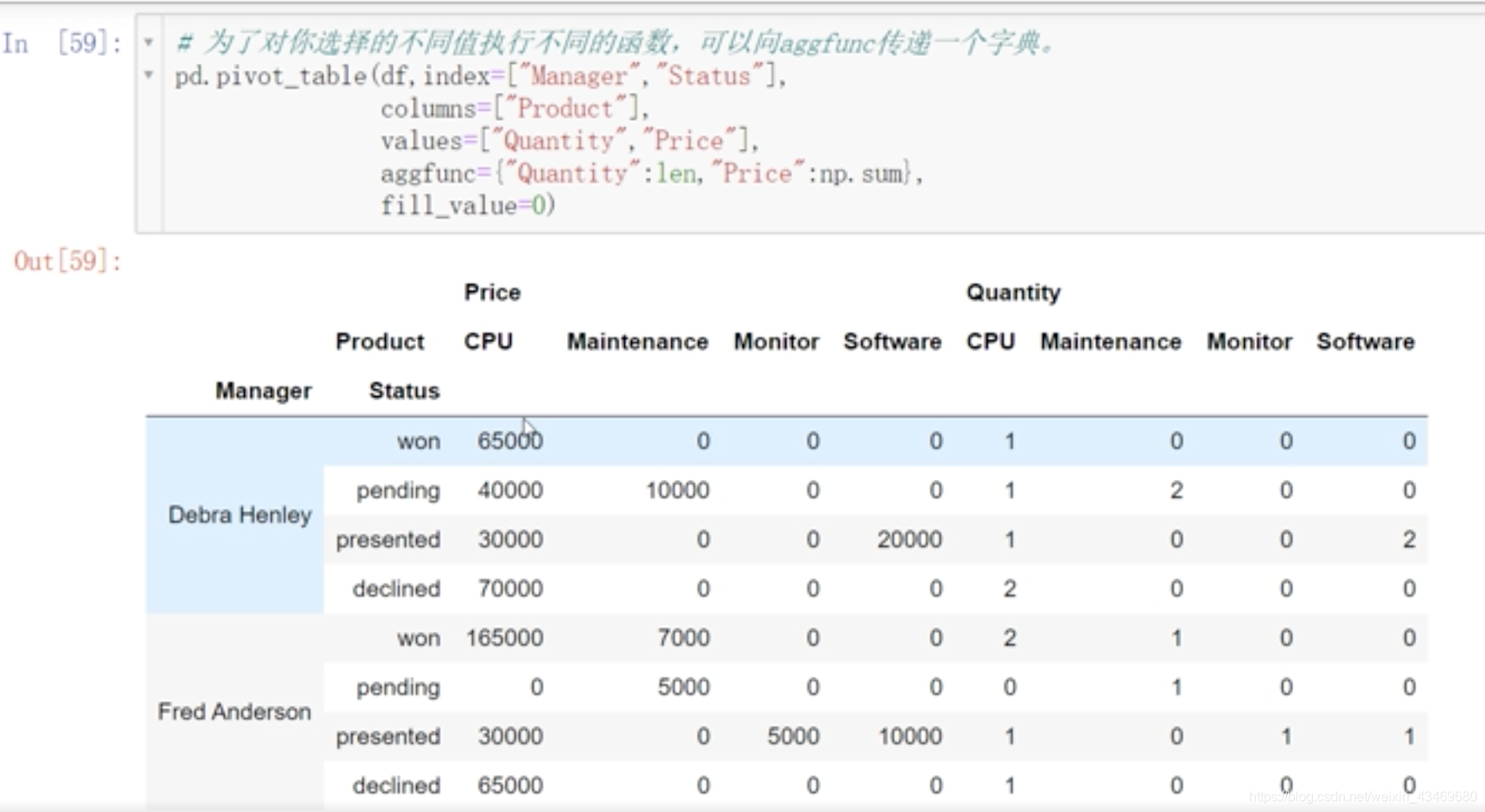Viewport: 1485px width, 812px height.
Task: Click Software header under Quantity
Action: [x=1366, y=341]
